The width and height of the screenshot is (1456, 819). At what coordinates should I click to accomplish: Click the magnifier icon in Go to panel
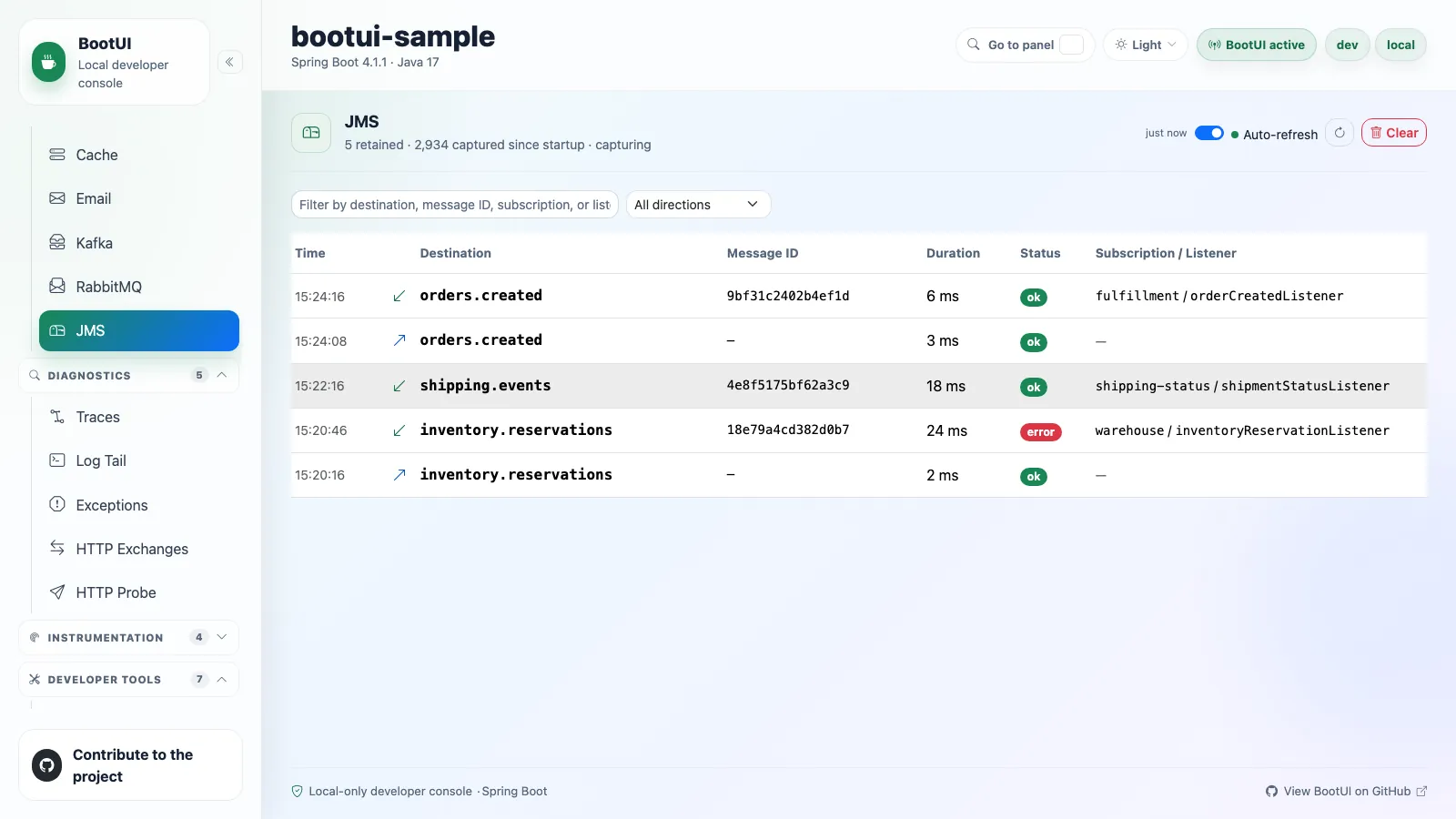point(974,45)
